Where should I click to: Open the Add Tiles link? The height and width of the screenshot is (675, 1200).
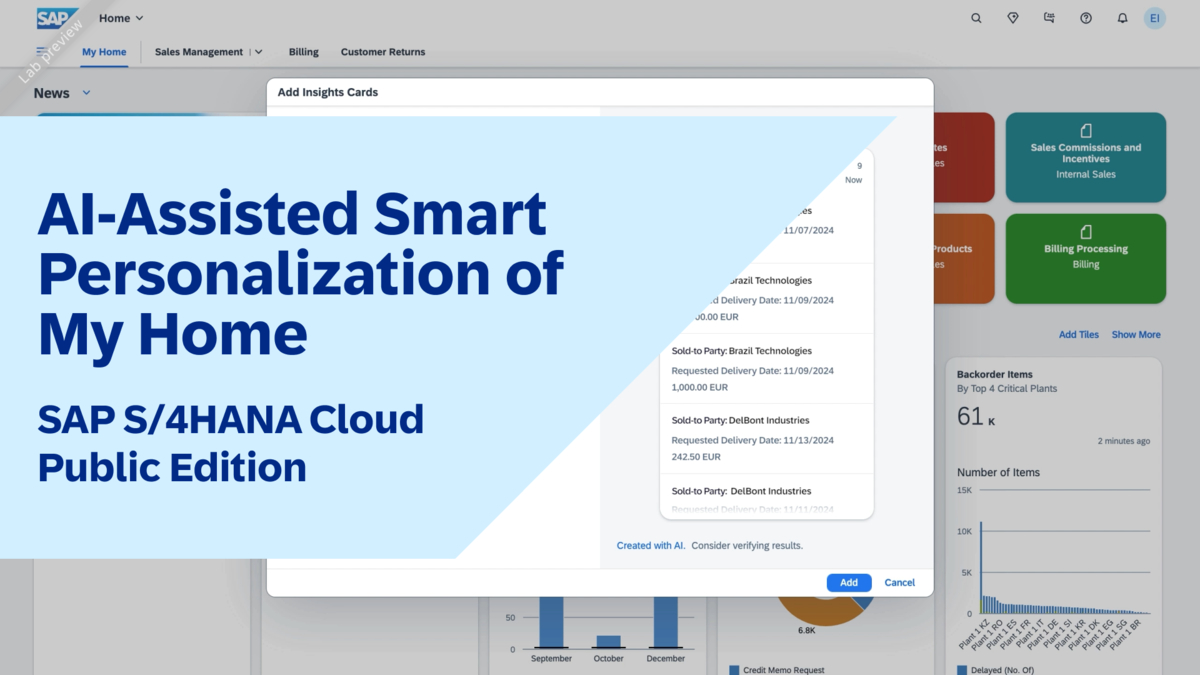pyautogui.click(x=1078, y=334)
